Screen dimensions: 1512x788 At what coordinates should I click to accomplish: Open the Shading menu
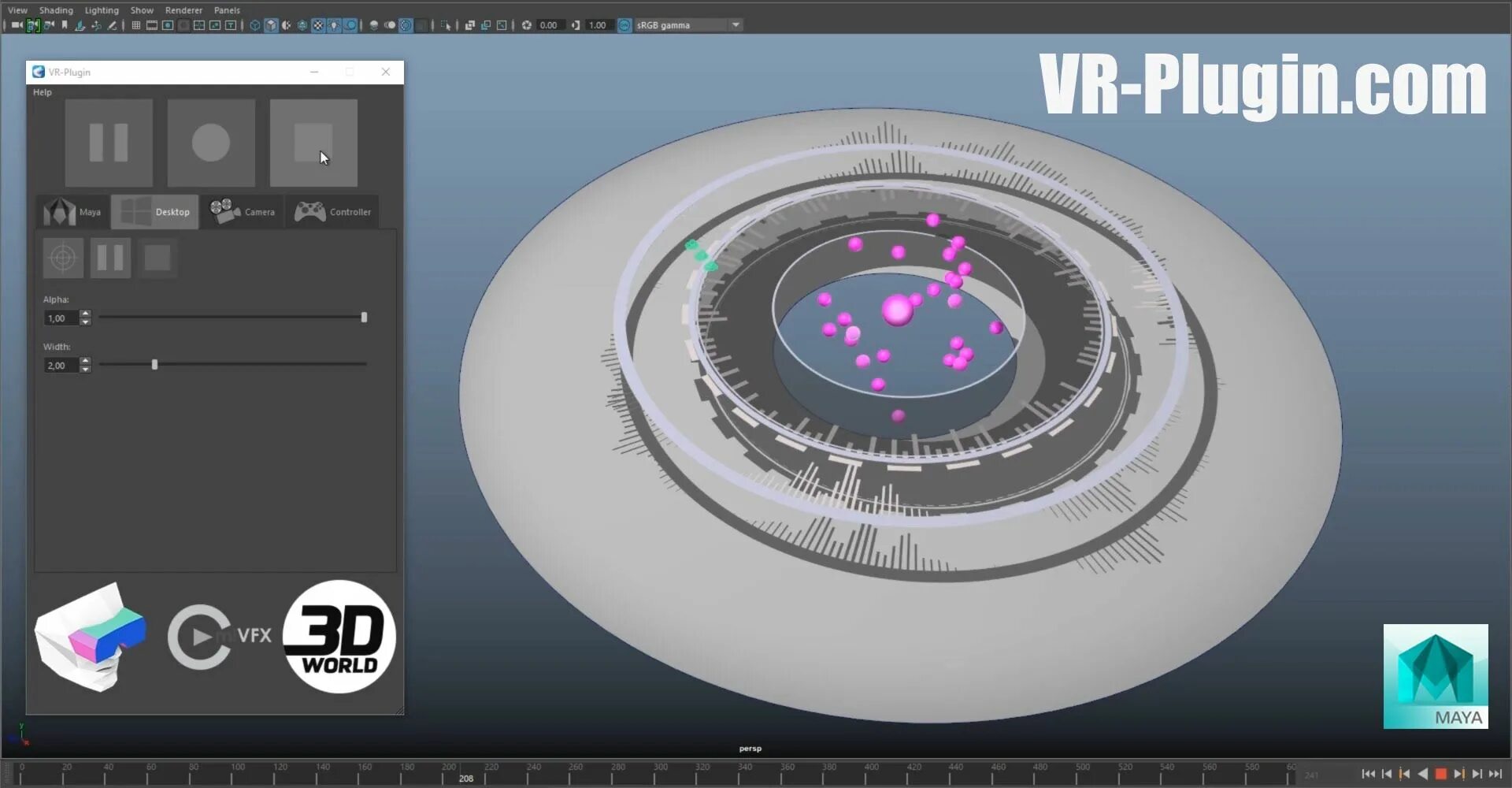(x=56, y=10)
